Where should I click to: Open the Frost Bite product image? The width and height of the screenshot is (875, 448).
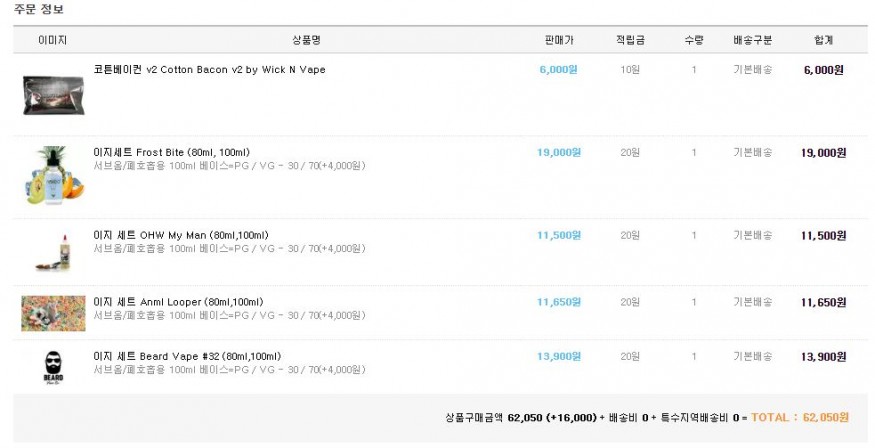point(52,175)
